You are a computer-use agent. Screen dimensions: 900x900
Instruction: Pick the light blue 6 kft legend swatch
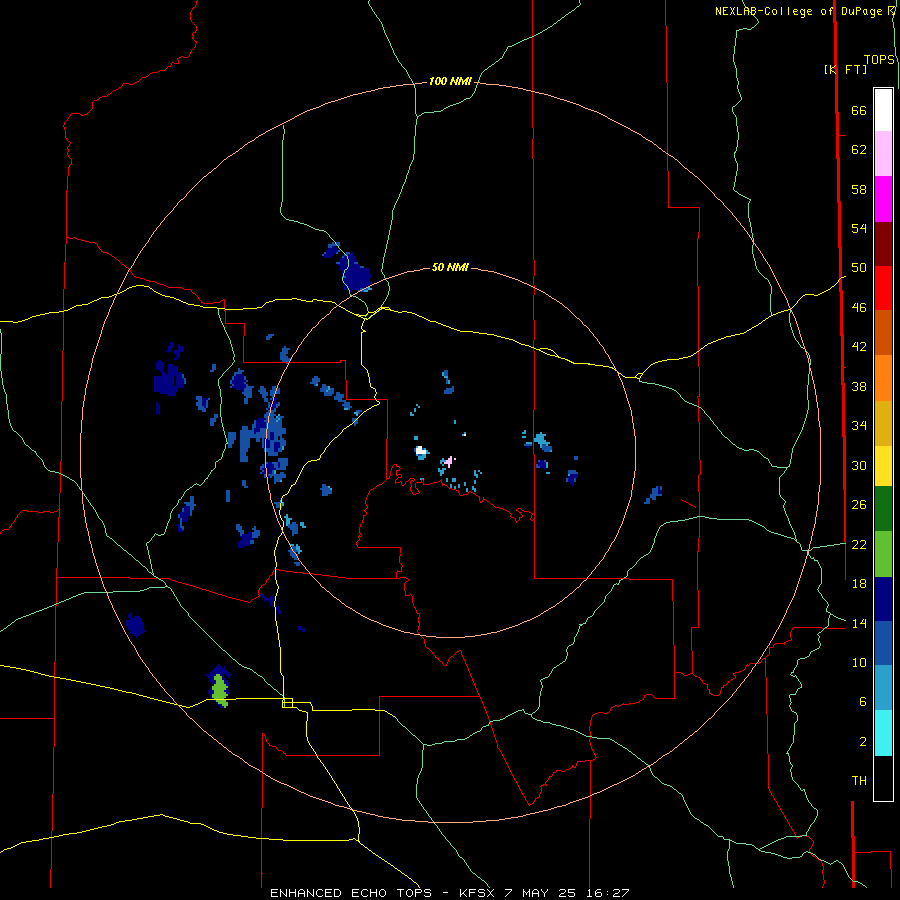(883, 688)
